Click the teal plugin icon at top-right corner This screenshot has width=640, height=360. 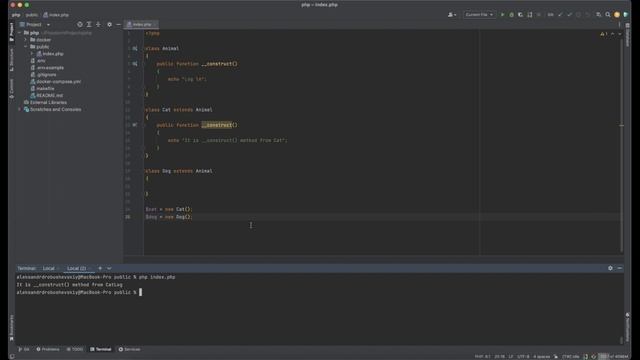coord(625,15)
